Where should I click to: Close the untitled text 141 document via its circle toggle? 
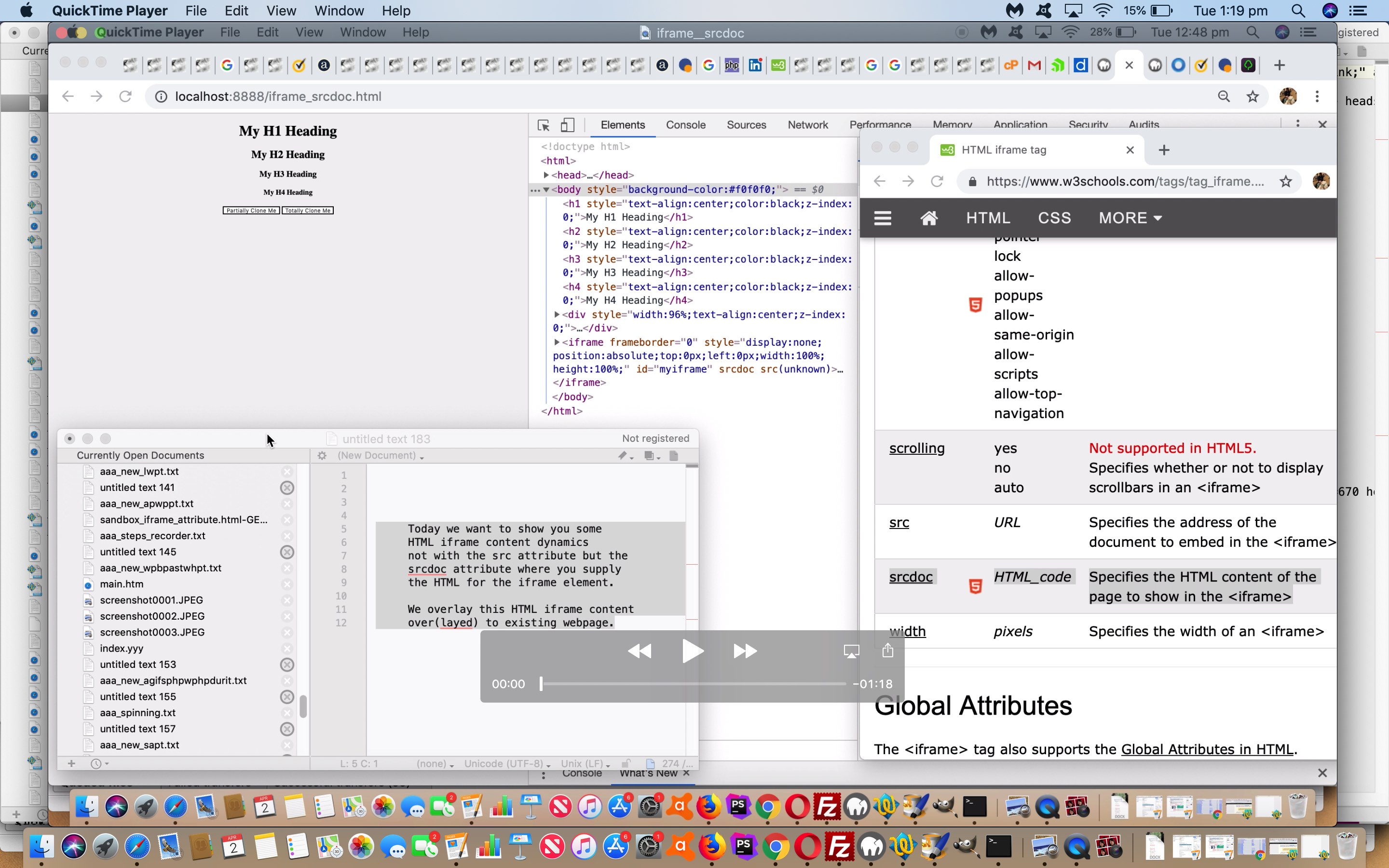287,487
